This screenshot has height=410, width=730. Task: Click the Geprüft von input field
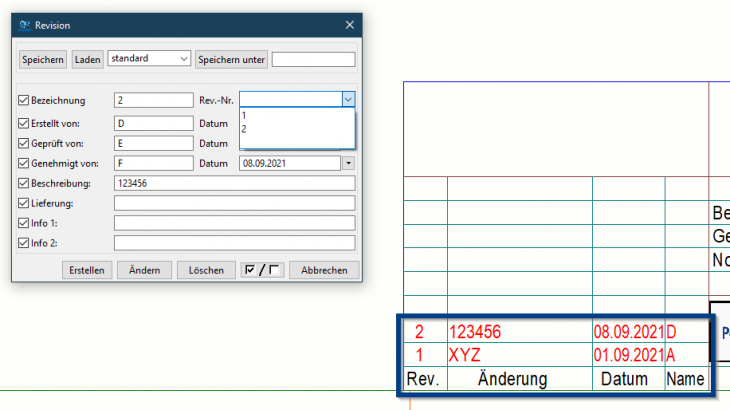click(154, 143)
